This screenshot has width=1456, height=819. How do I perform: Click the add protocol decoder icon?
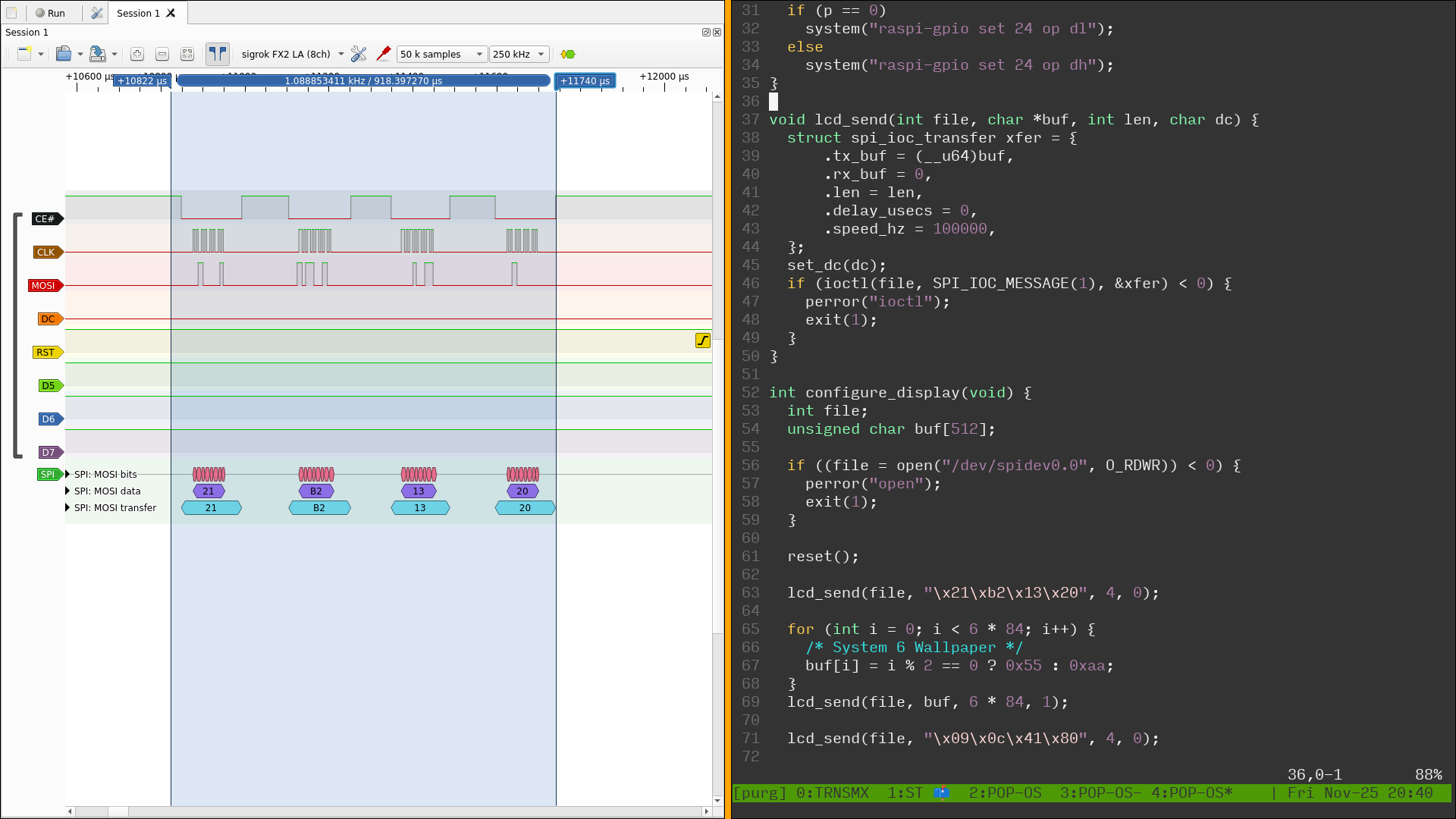[567, 54]
